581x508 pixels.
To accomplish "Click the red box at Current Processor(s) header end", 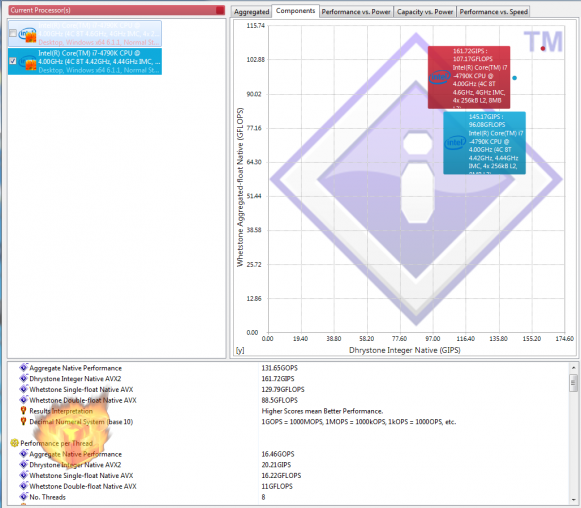I will tap(220, 10).
